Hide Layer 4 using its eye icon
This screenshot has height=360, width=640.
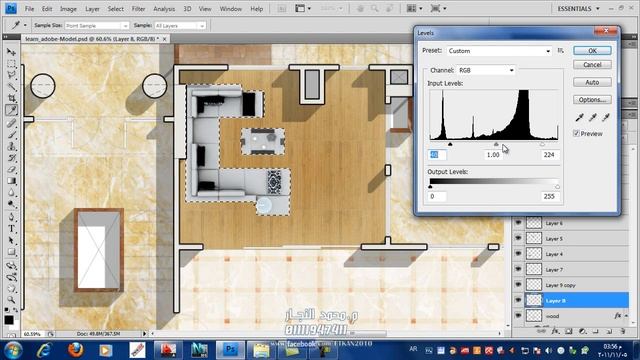[x=518, y=254]
